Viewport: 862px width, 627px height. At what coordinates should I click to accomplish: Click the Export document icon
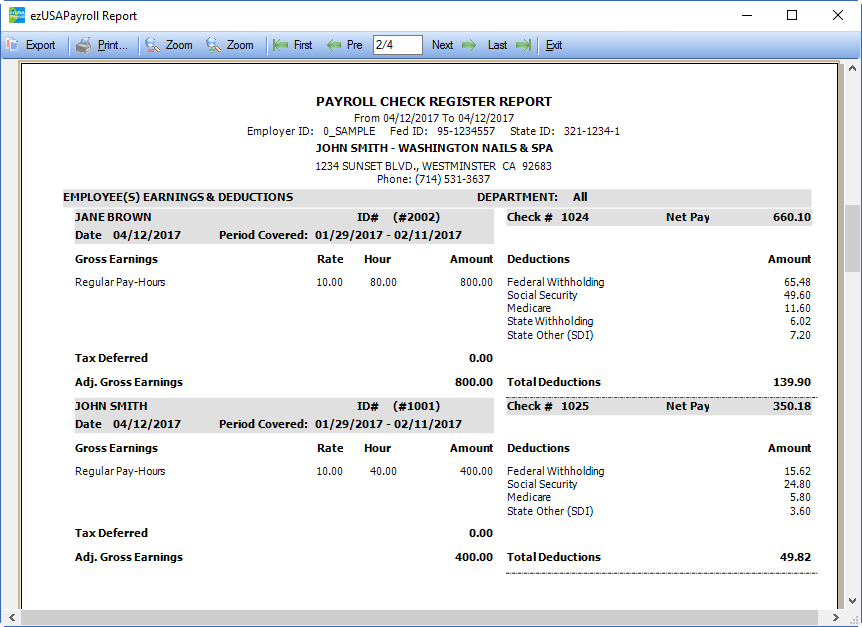tap(12, 45)
